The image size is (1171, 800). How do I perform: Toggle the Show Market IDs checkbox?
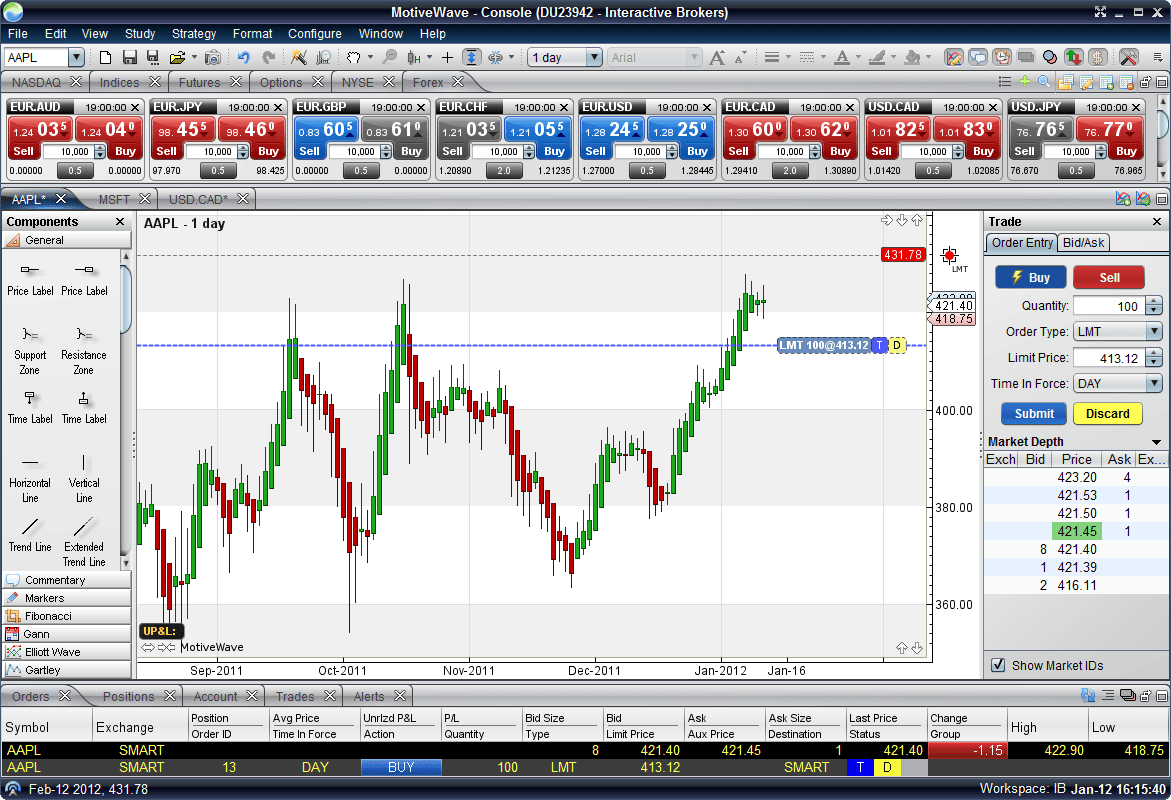997,665
